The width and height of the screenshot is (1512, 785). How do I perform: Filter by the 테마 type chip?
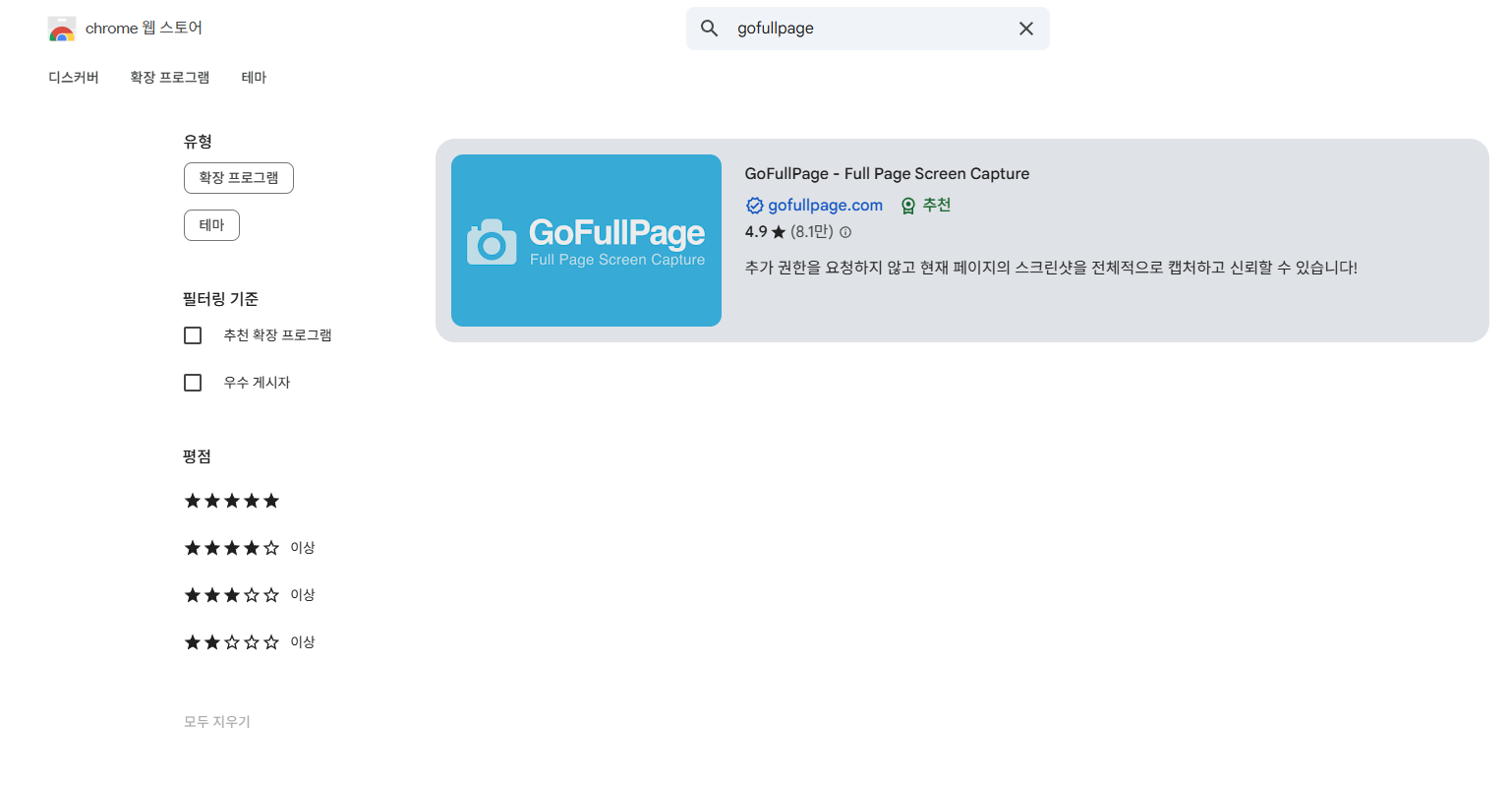211,225
